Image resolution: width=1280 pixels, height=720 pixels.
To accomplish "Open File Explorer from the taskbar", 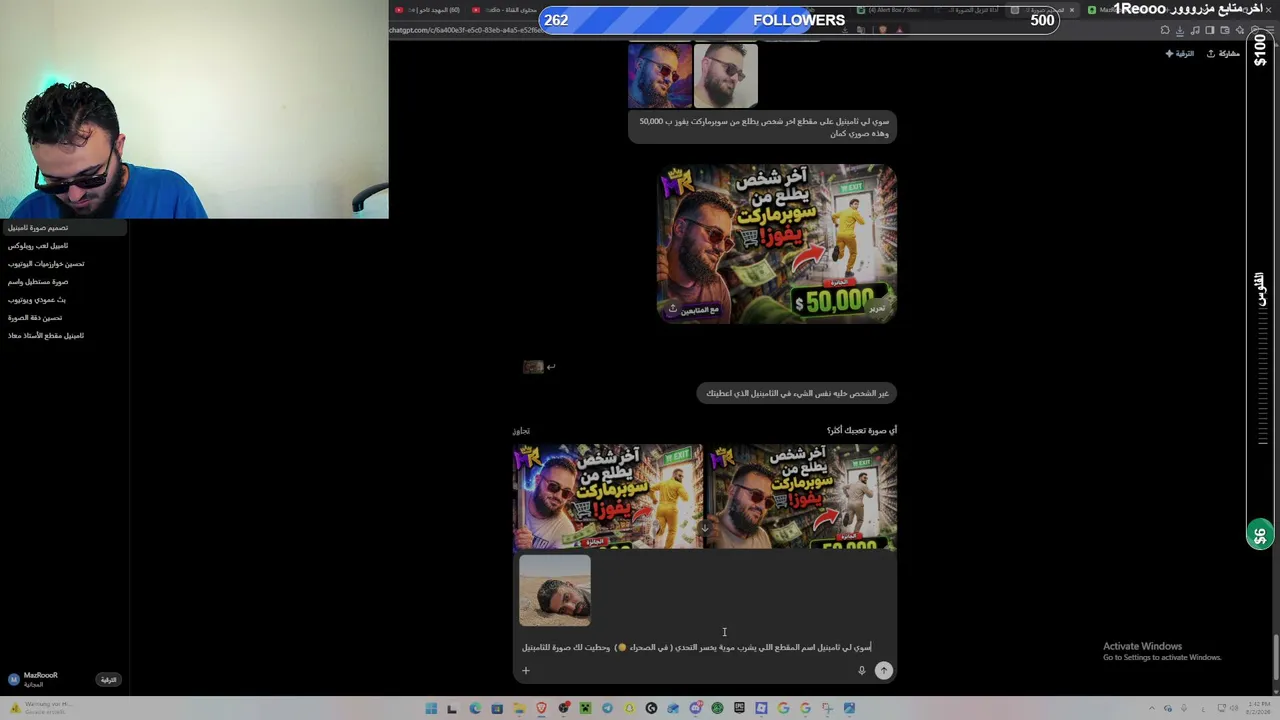I will (519, 708).
